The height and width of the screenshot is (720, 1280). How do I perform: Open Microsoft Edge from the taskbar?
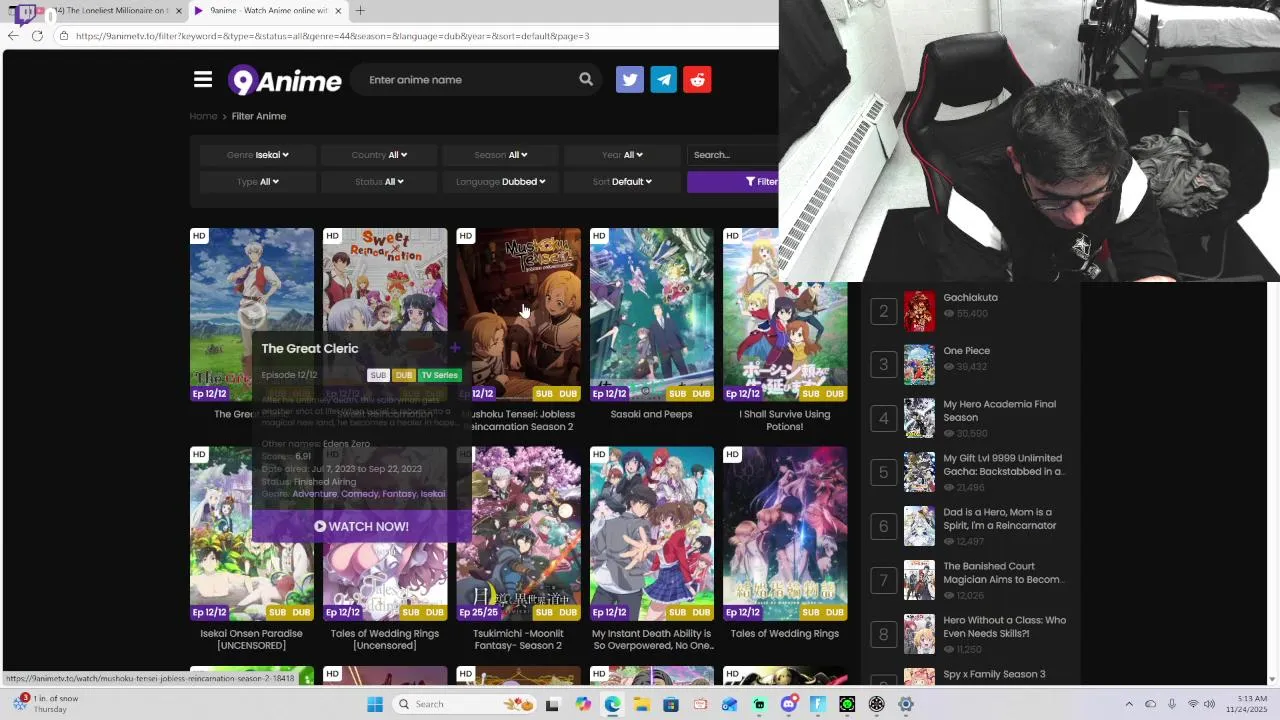click(x=612, y=704)
